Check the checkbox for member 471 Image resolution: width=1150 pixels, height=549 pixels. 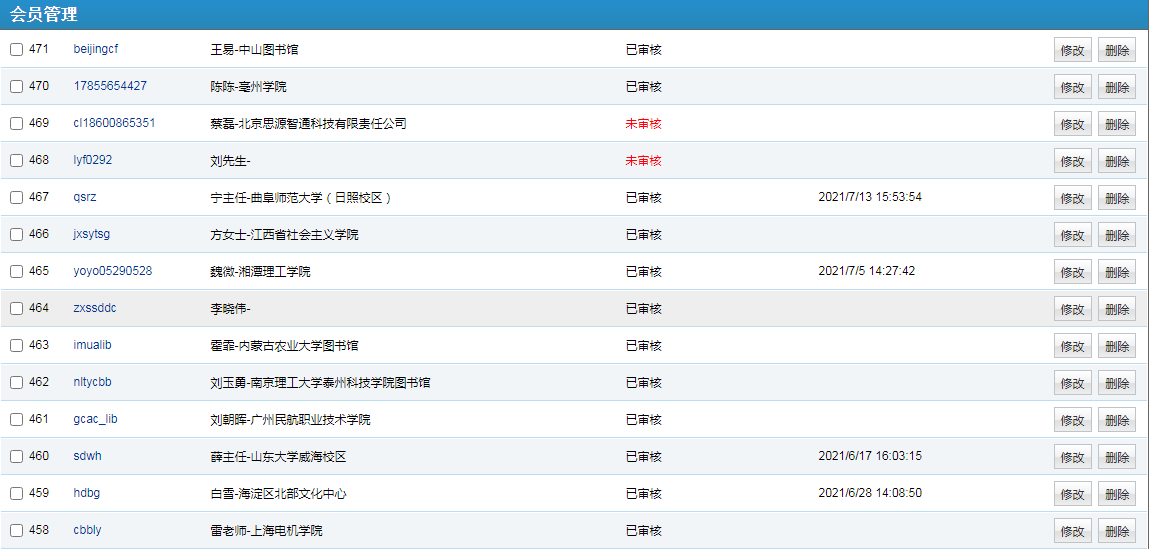point(17,50)
